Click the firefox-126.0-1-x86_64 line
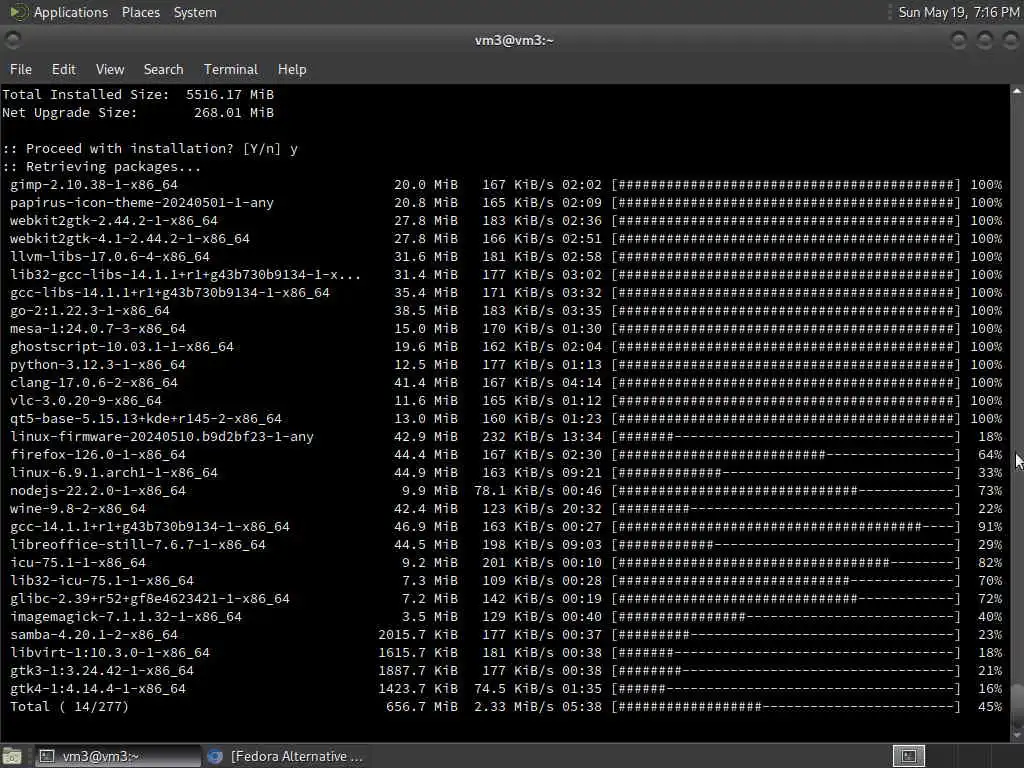Image resolution: width=1024 pixels, height=768 pixels. pos(505,455)
